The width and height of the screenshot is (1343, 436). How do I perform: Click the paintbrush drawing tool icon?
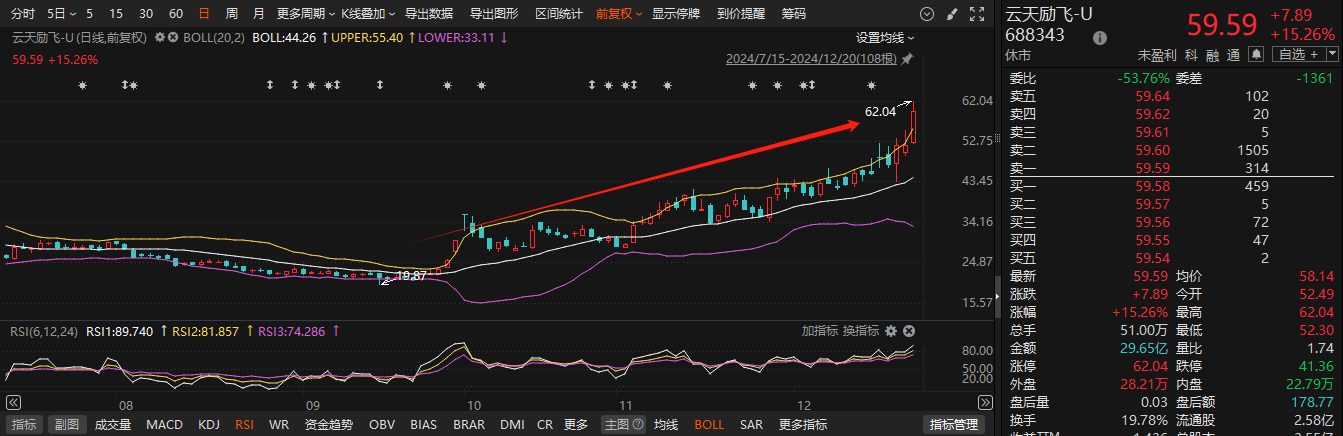coord(950,14)
